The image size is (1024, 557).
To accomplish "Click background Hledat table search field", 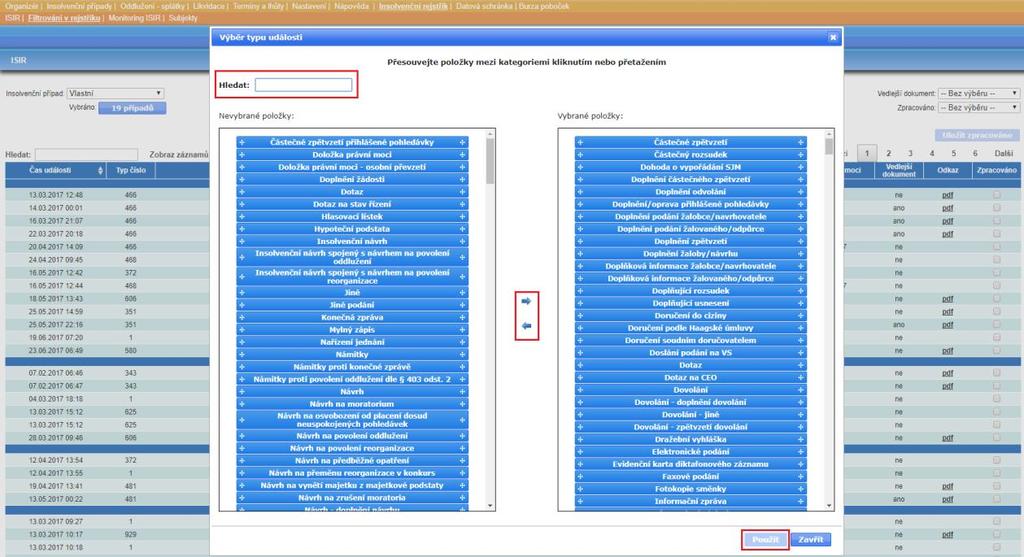I will pyautogui.click(x=86, y=155).
